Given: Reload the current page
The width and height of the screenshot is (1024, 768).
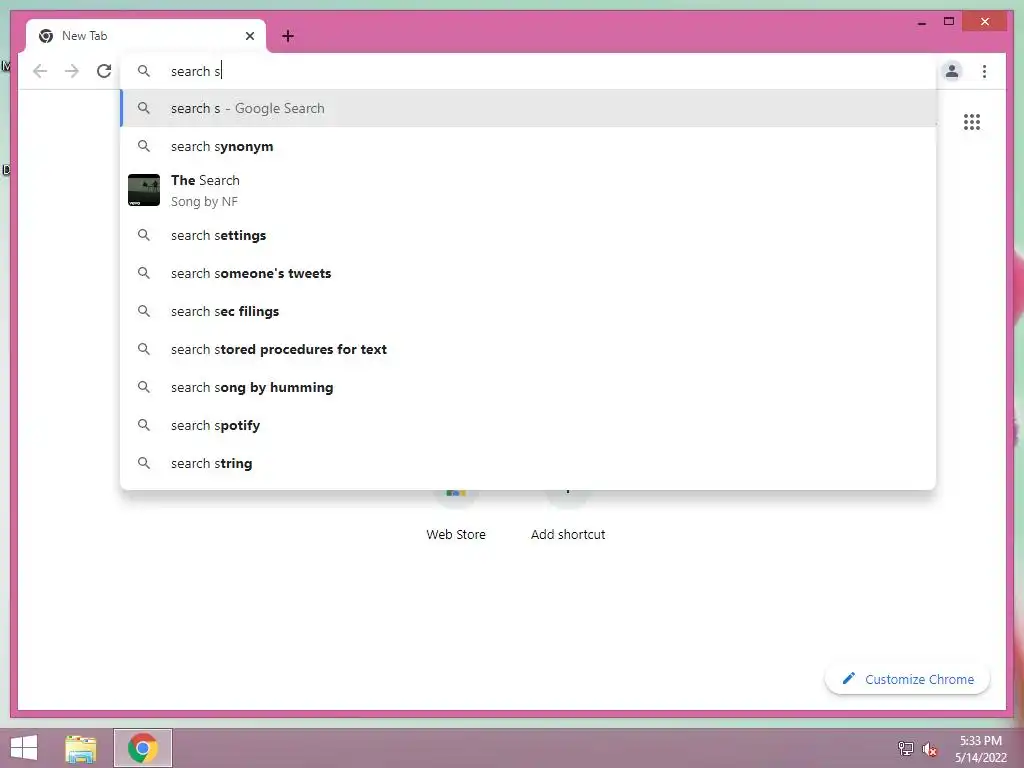Looking at the screenshot, I should coord(104,71).
